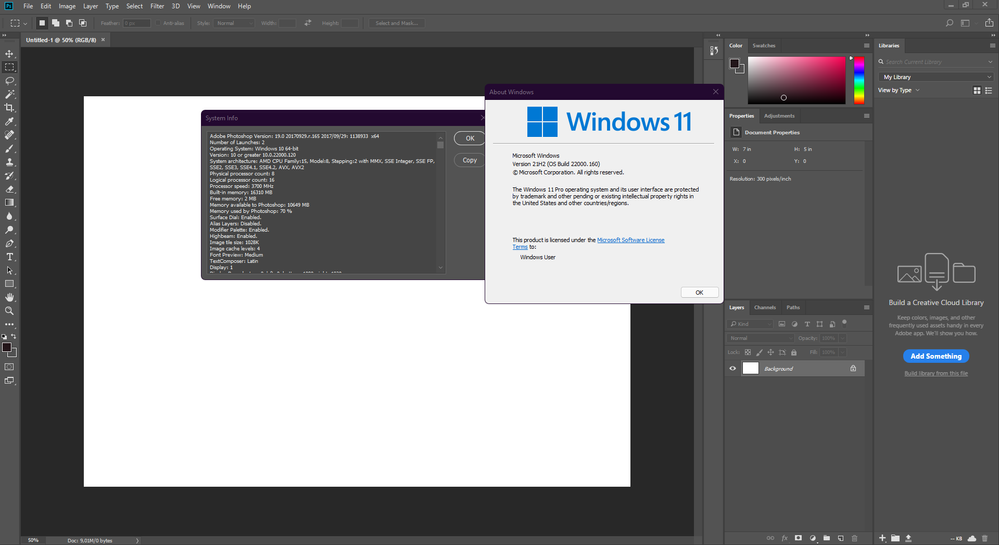Select the Zoom tool
Screen dimensions: 999x545
click(x=10, y=311)
